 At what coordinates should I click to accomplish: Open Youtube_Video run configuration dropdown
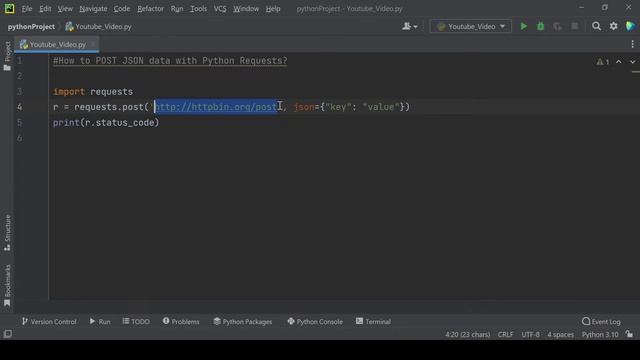(471, 27)
